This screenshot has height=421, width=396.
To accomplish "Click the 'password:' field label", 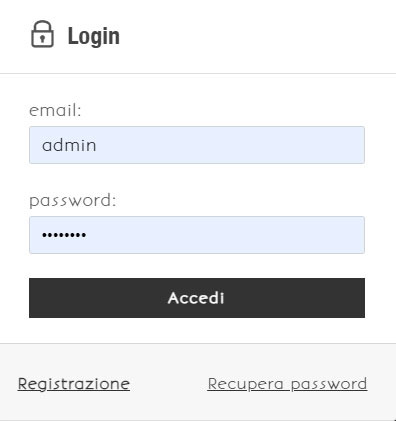I will (73, 201).
